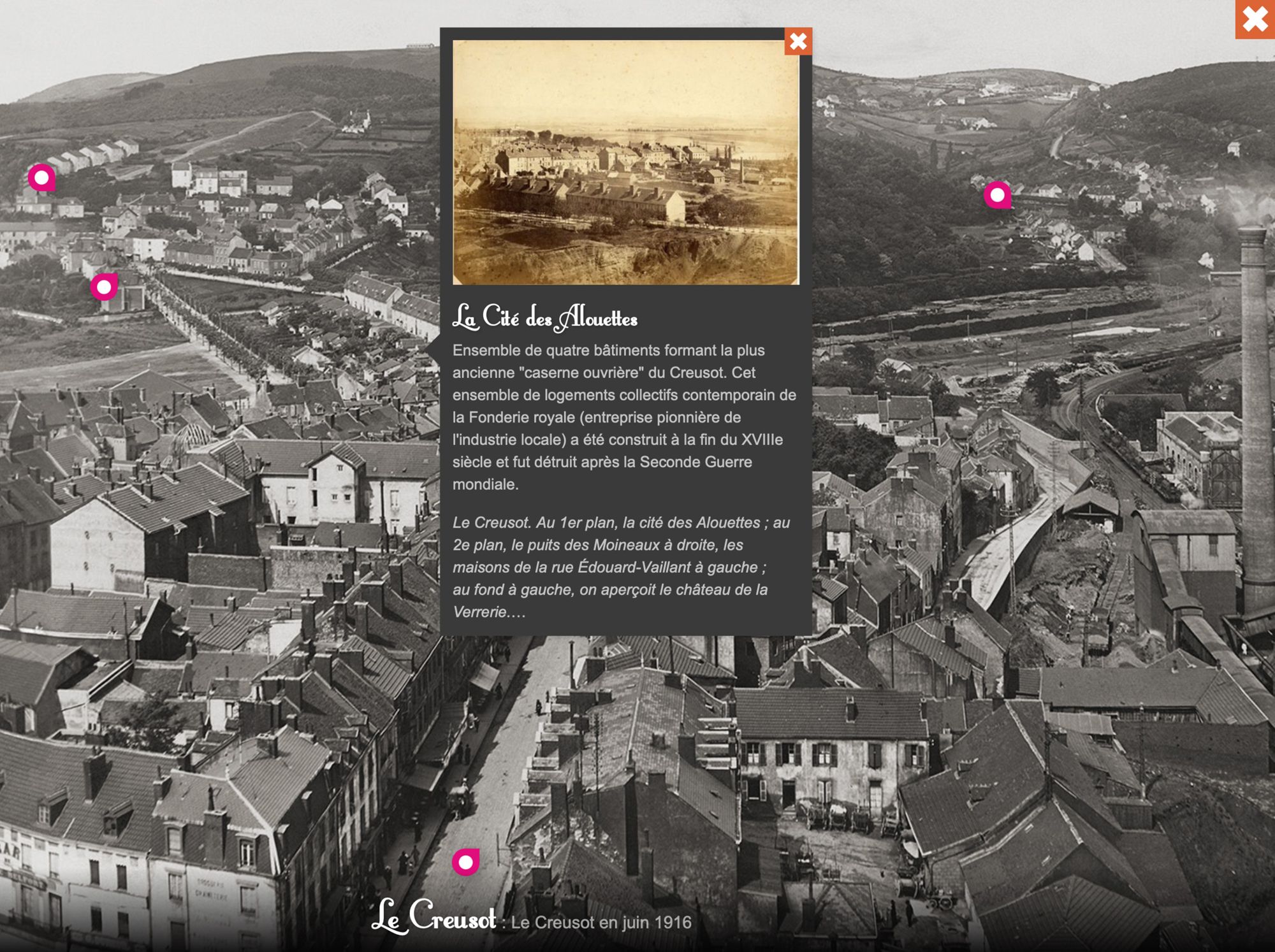
Task: Click the Seconde Guerre mondiale phrase
Action: pyautogui.click(x=695, y=462)
